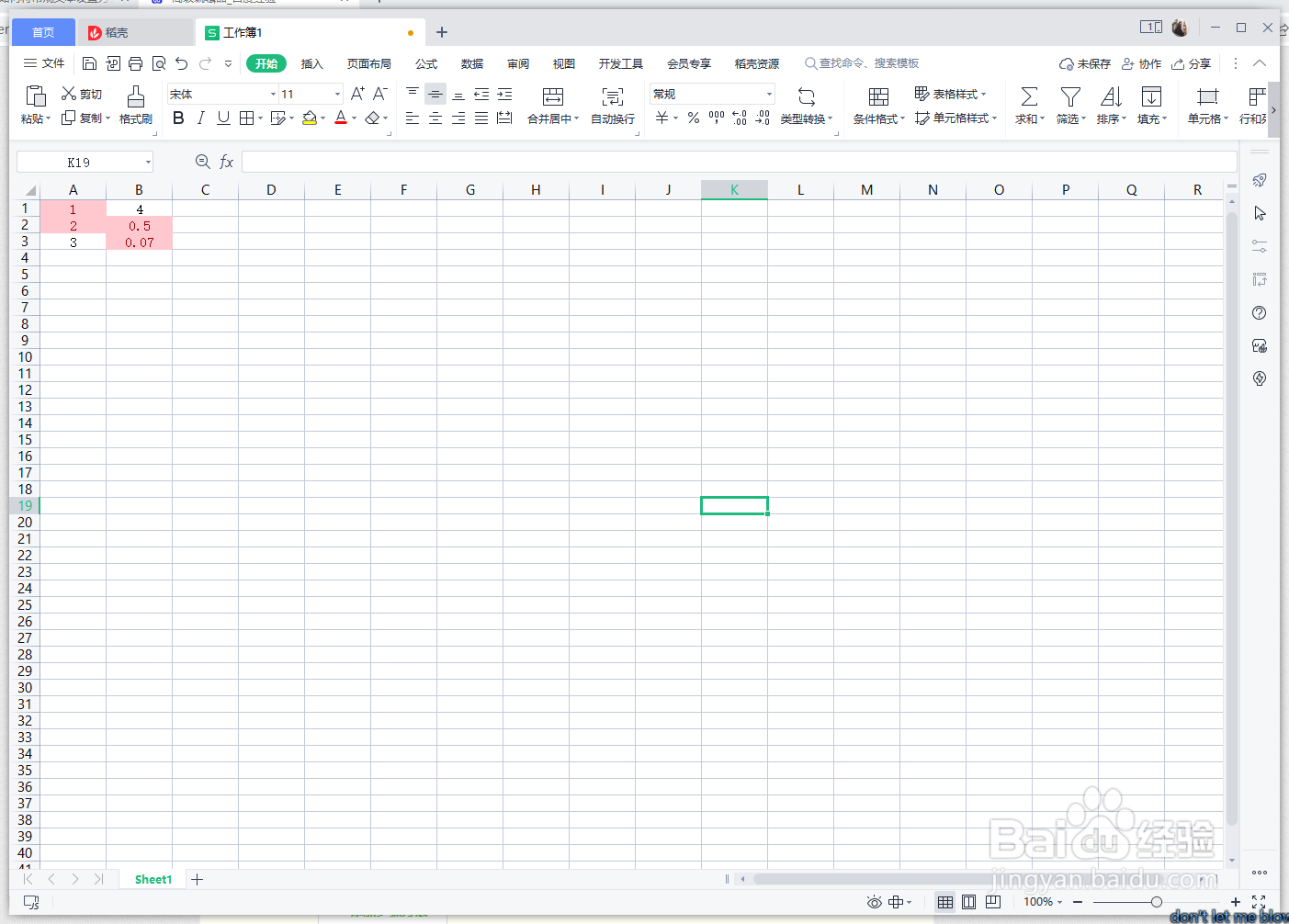
Task: Click the 未保存 (Unsaved) status button
Action: click(1085, 63)
